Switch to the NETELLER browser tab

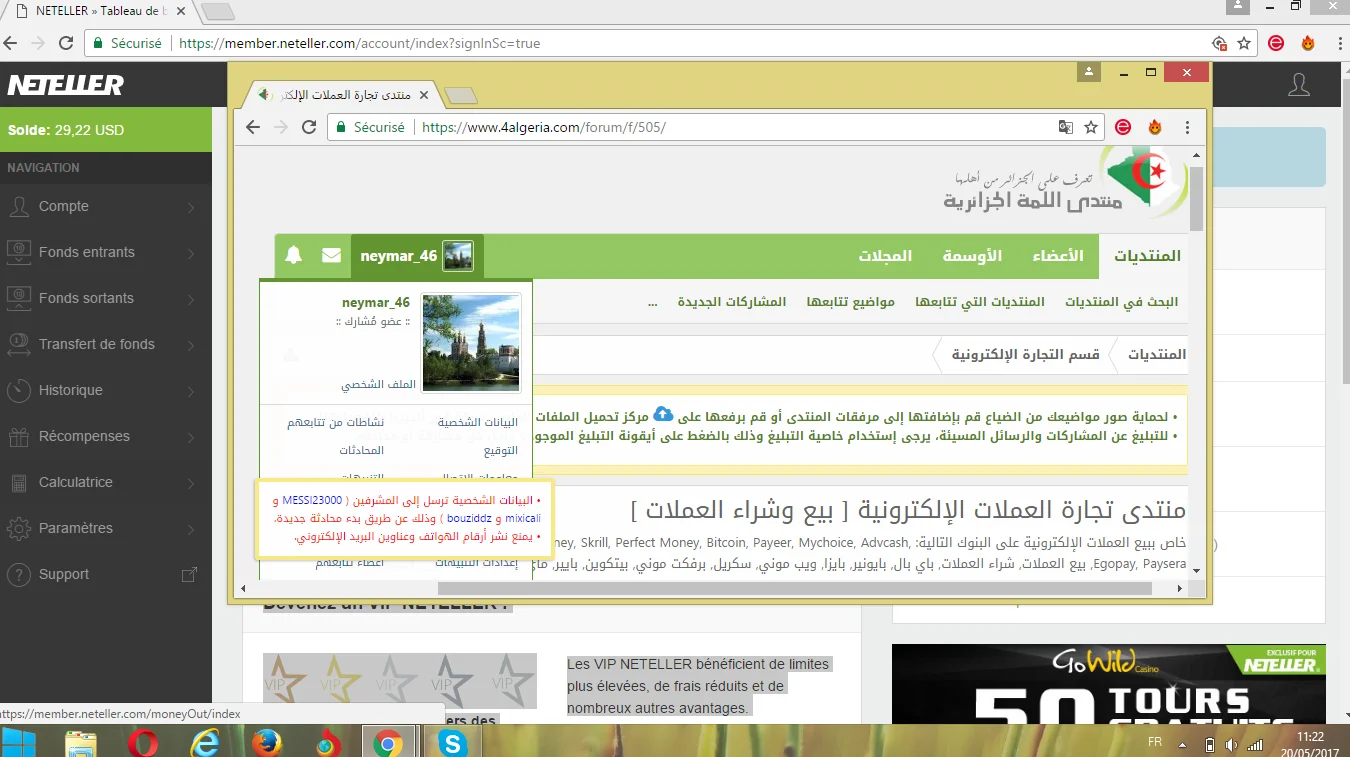click(x=100, y=11)
